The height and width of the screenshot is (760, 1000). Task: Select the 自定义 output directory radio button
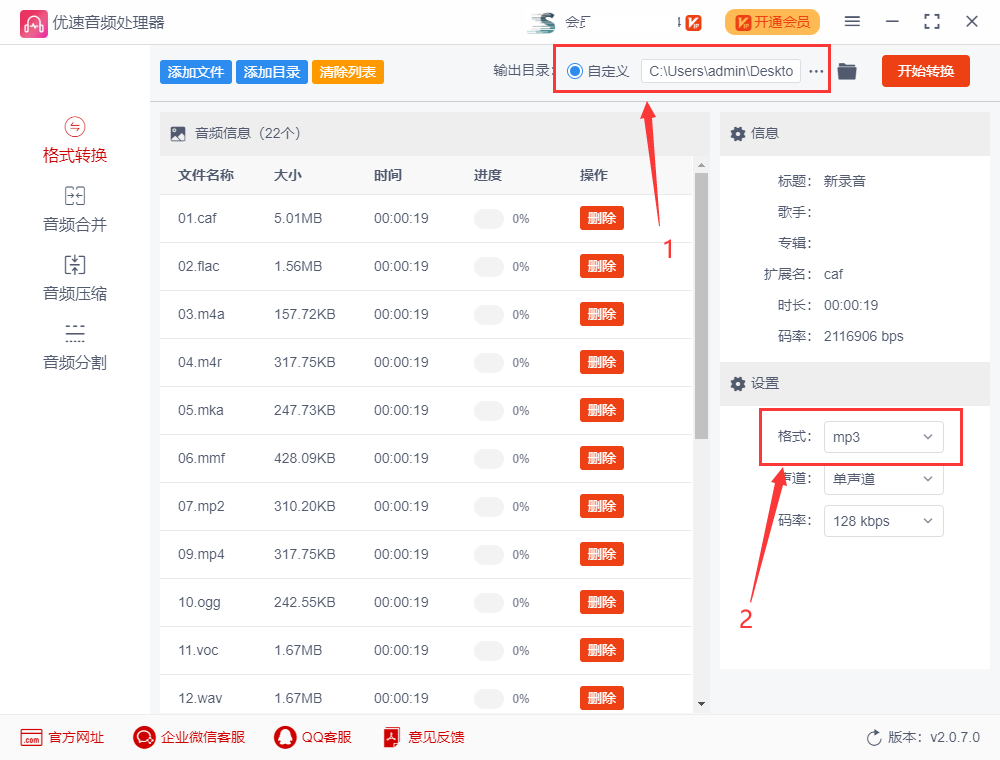575,71
